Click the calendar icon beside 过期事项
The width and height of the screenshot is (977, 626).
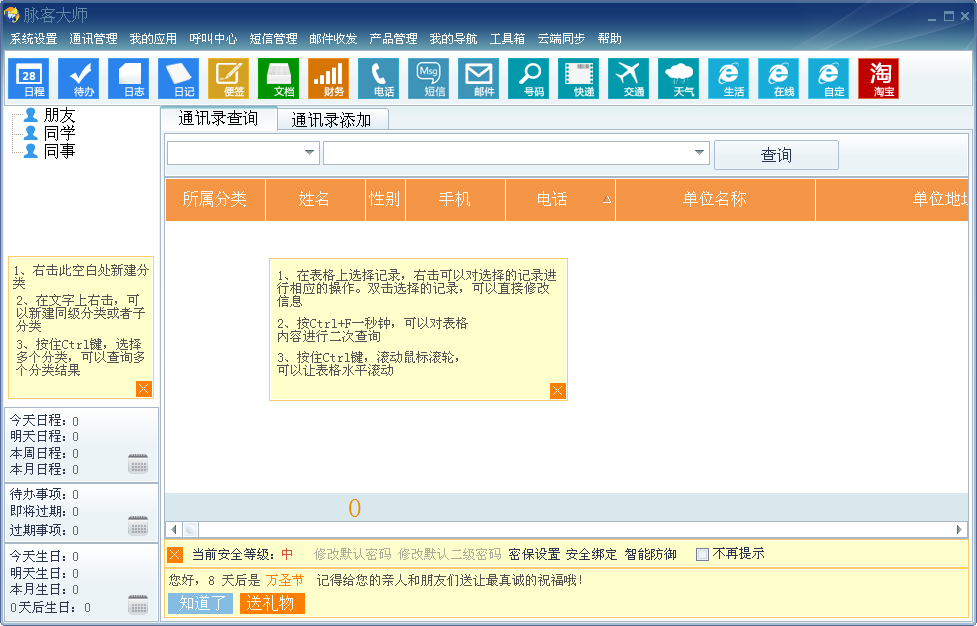pyautogui.click(x=138, y=526)
